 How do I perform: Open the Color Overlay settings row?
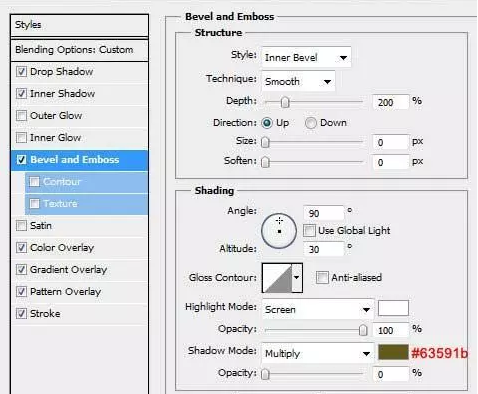[79, 248]
